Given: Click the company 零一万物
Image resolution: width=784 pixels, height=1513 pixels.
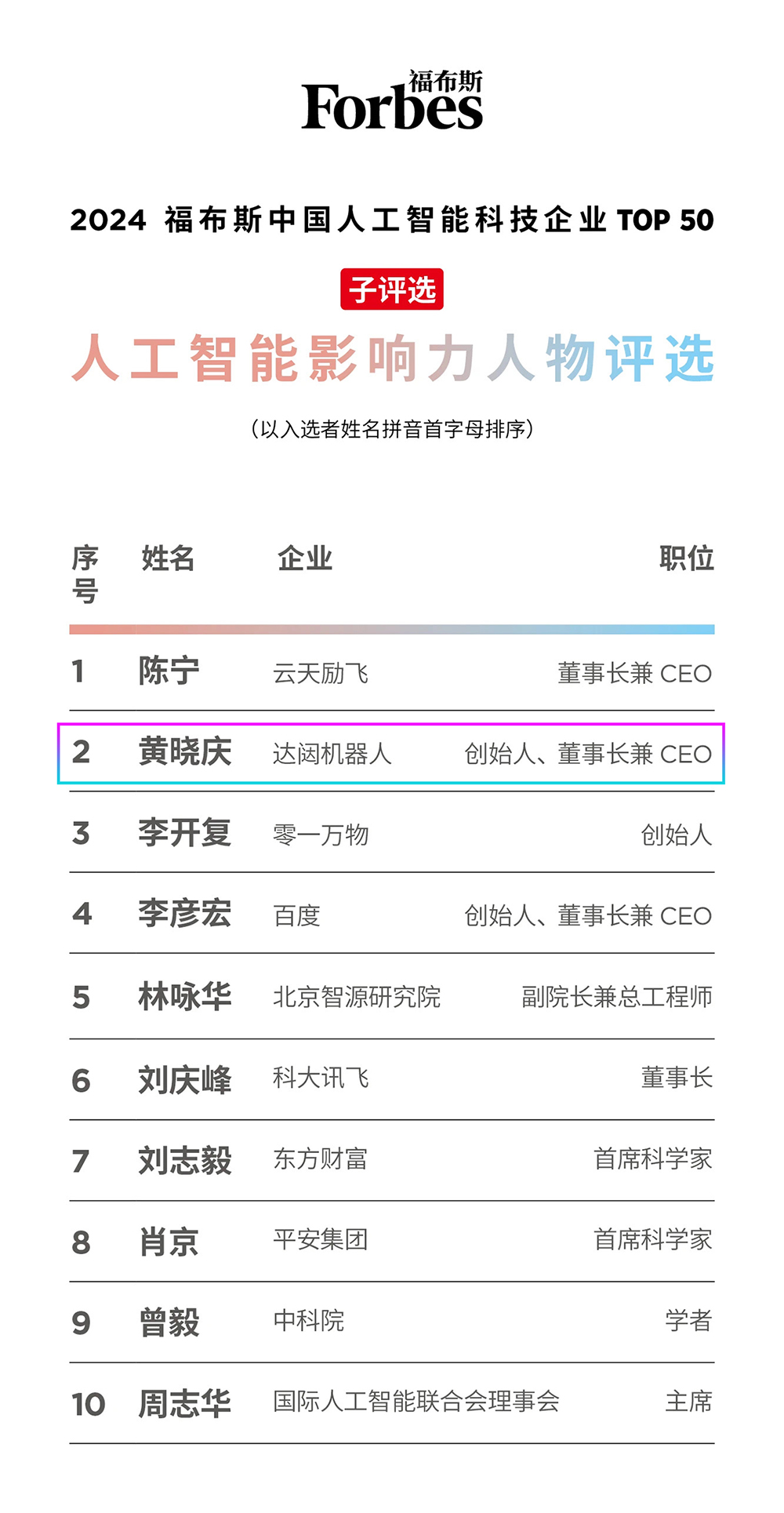Looking at the screenshot, I should pyautogui.click(x=321, y=835).
